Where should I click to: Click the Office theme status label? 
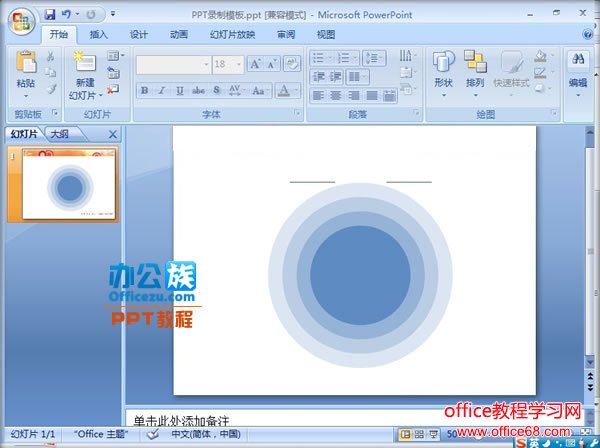coord(101,434)
